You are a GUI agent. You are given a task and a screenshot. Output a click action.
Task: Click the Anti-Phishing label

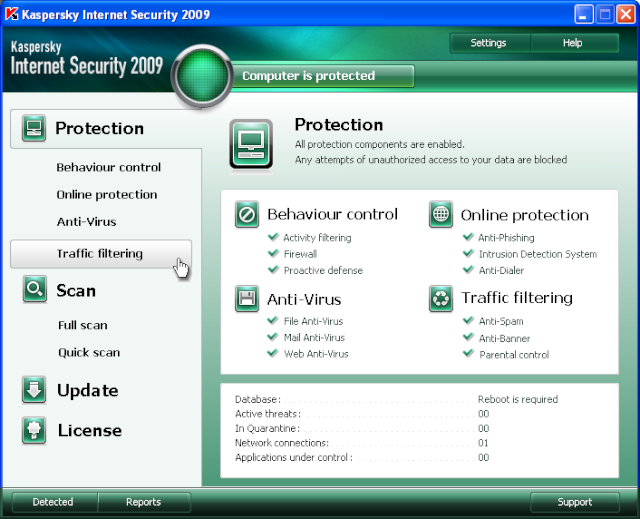(x=506, y=237)
